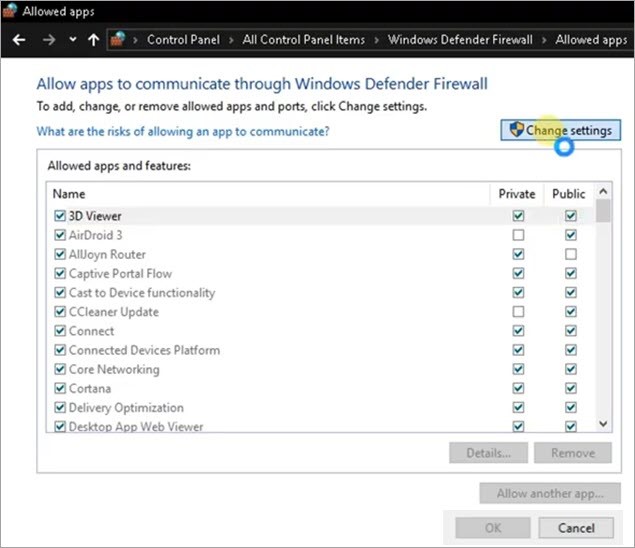
Task: Uncheck Private for Cast to Device functionality
Action: pyautogui.click(x=518, y=292)
